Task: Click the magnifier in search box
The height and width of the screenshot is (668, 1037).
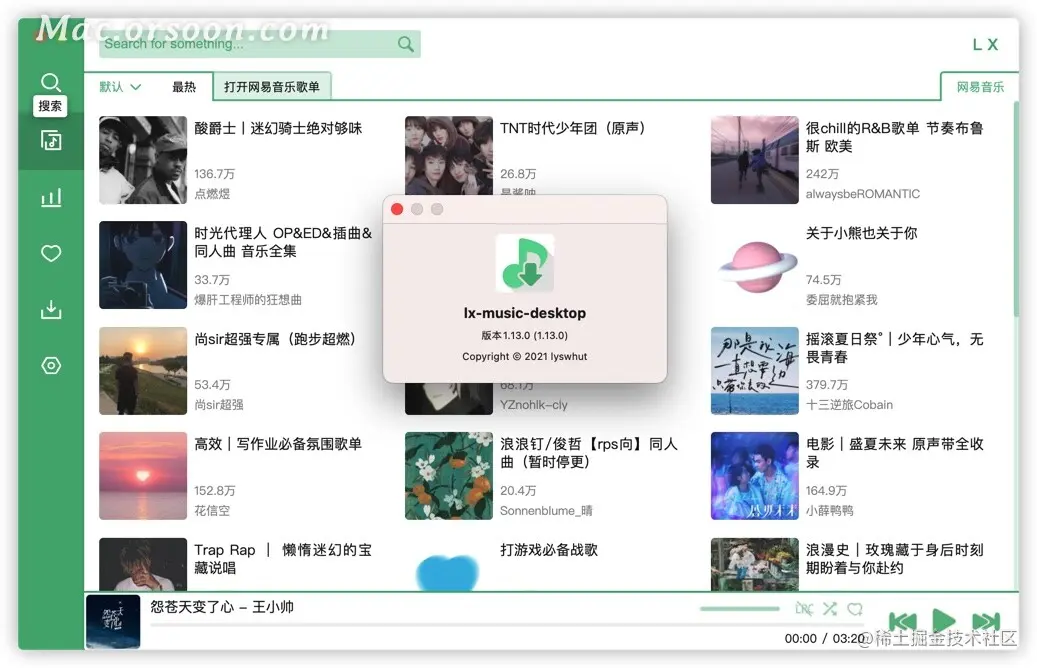Action: pos(405,44)
